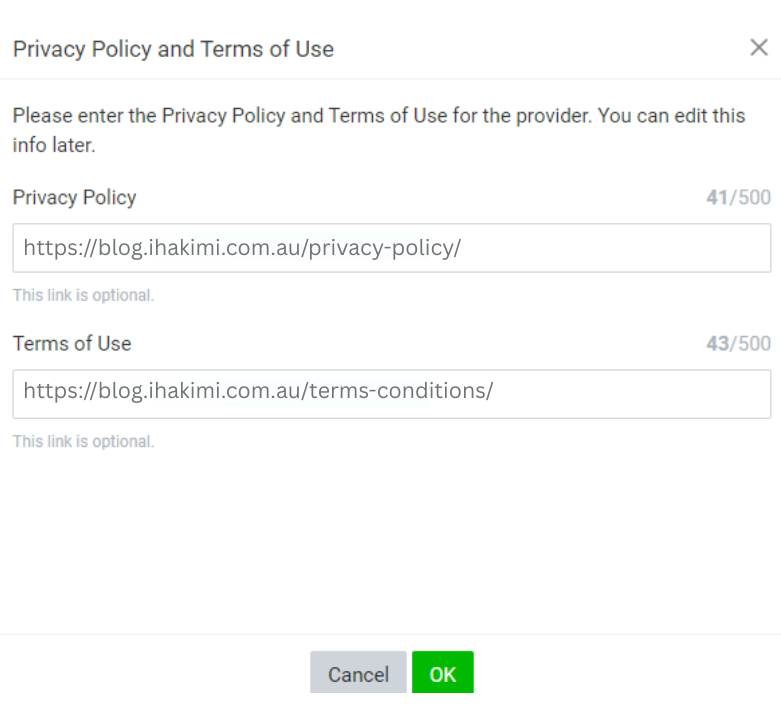Click the dialog title text

click(x=173, y=49)
